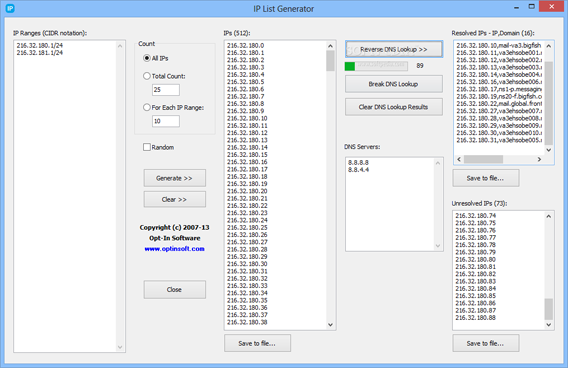Select resolved entry 216.32.180.17,ns1-p.messagin
568x368 pixels.
[499, 89]
